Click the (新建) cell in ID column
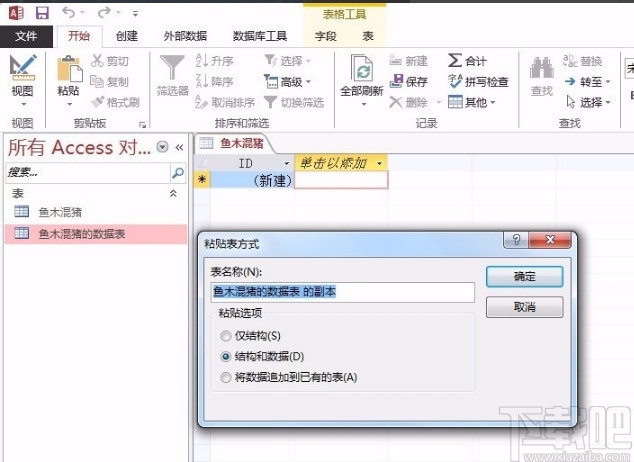 pos(252,180)
